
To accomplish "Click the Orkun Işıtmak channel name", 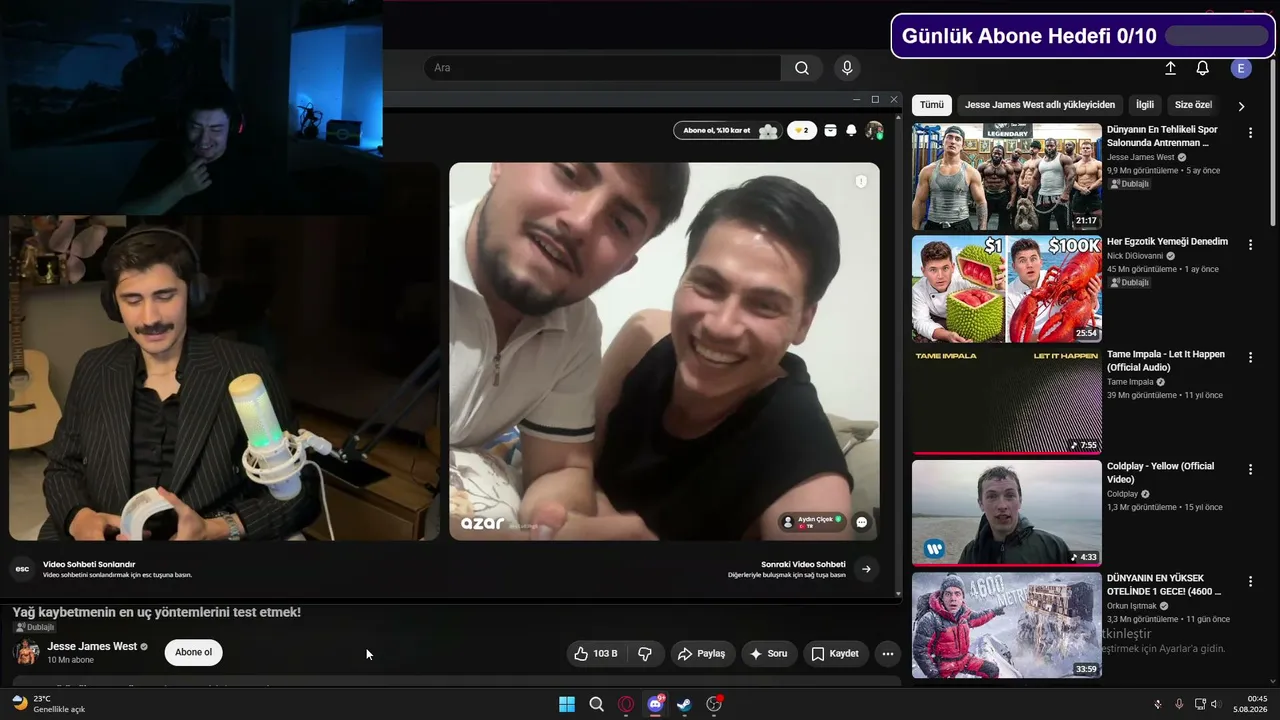I will pyautogui.click(x=1134, y=606).
